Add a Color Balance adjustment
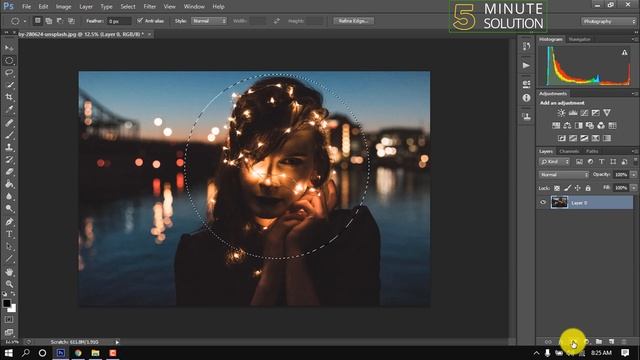 point(567,125)
